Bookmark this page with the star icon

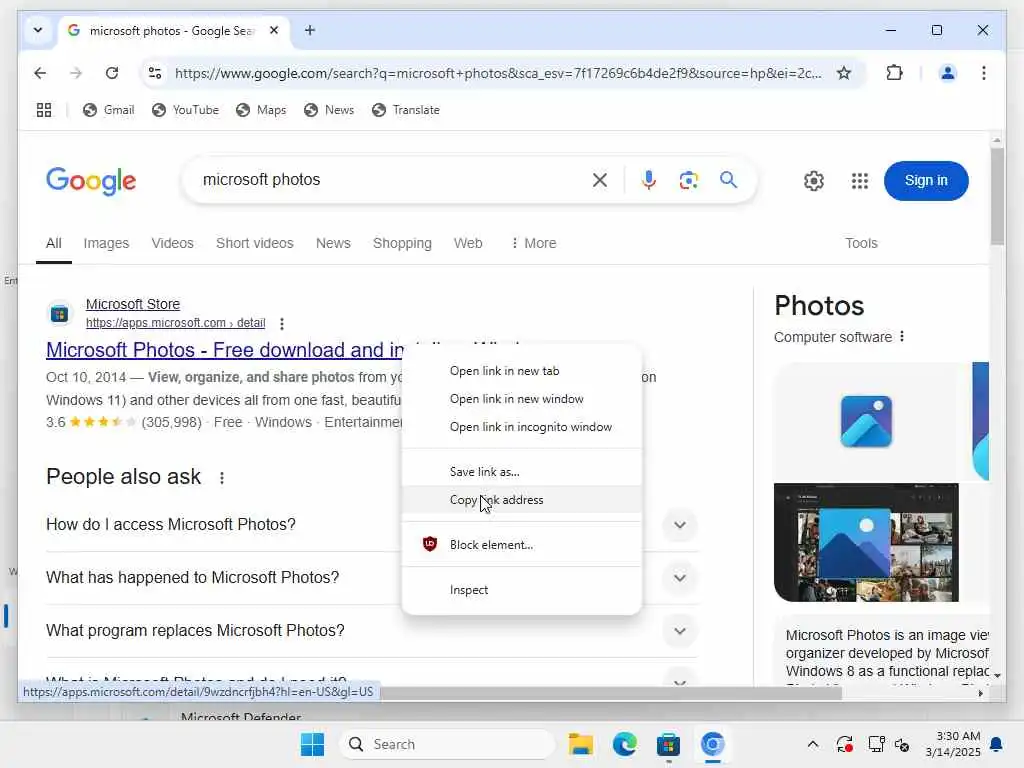click(x=844, y=73)
